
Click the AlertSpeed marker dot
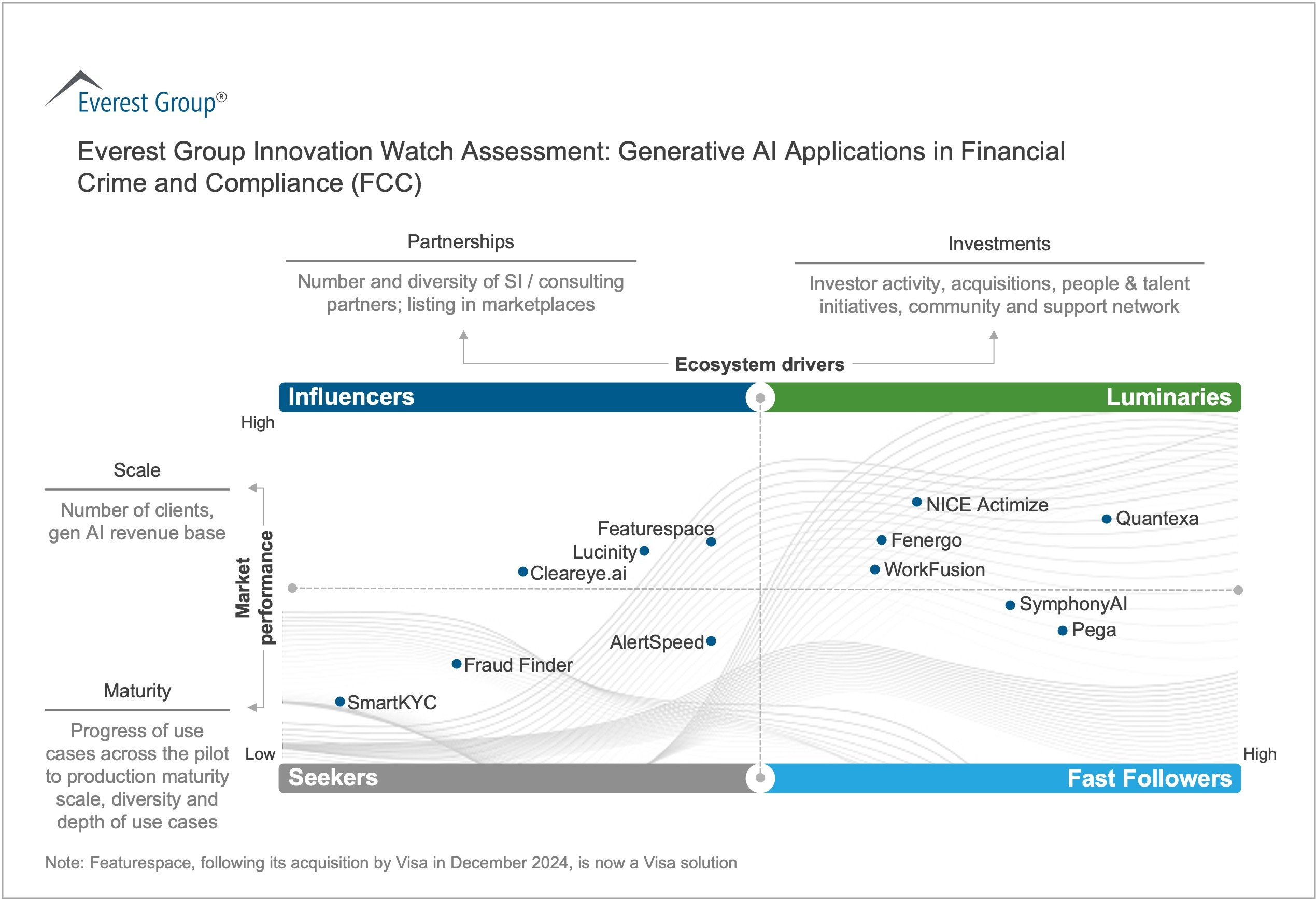711,641
